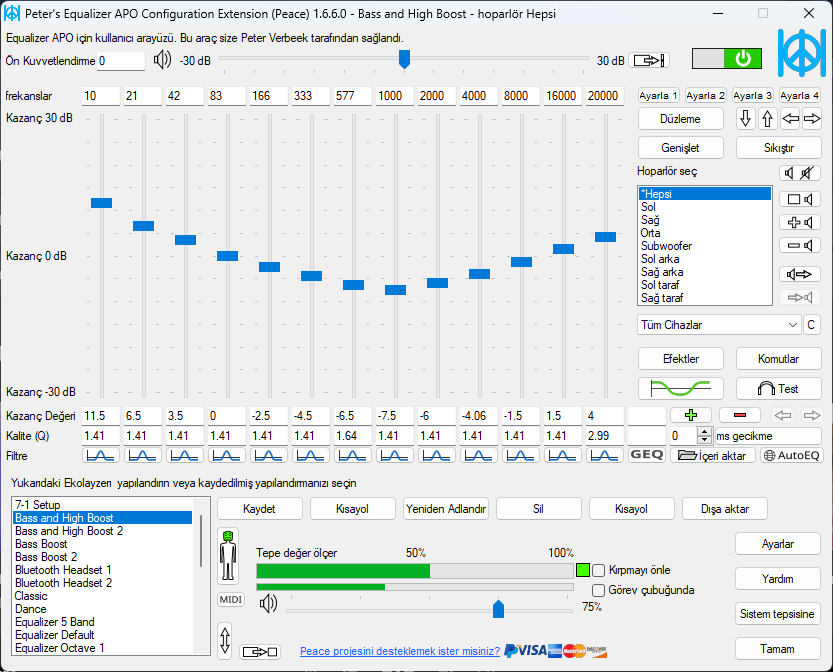Click the bottom arrow-to-box icon

coord(260,652)
